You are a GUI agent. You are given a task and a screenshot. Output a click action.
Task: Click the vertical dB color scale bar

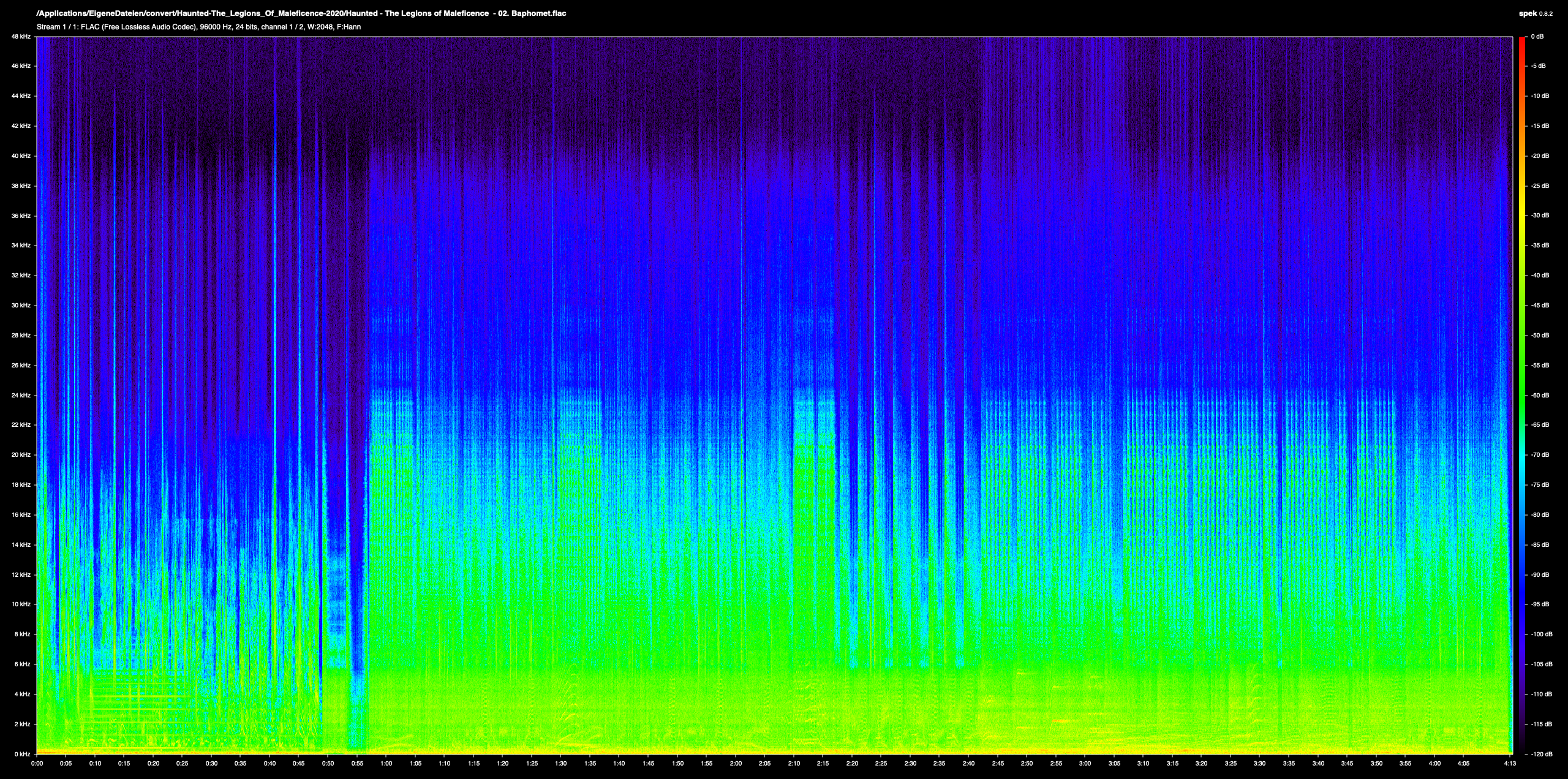tap(1521, 396)
